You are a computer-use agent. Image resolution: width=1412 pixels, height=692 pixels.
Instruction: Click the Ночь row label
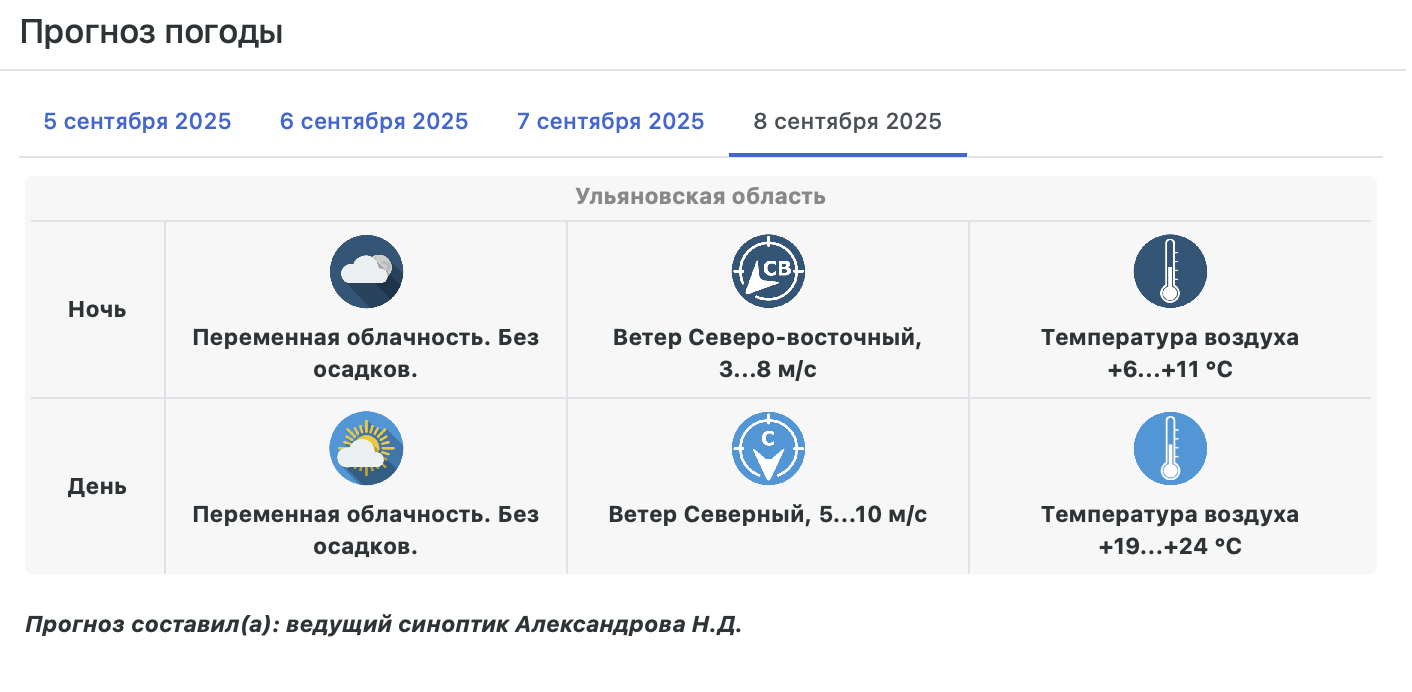[x=97, y=309]
